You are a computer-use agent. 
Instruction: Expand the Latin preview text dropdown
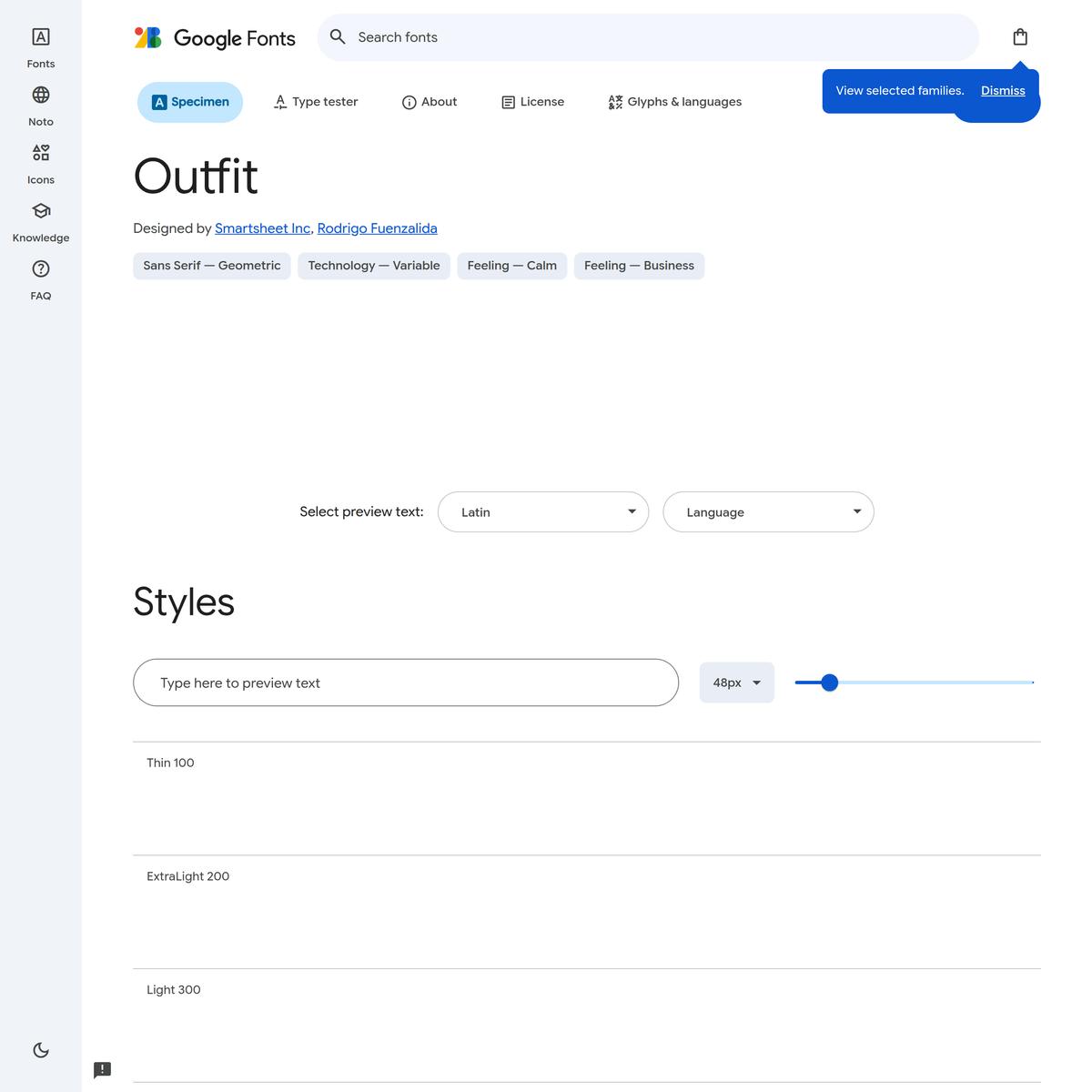(543, 512)
